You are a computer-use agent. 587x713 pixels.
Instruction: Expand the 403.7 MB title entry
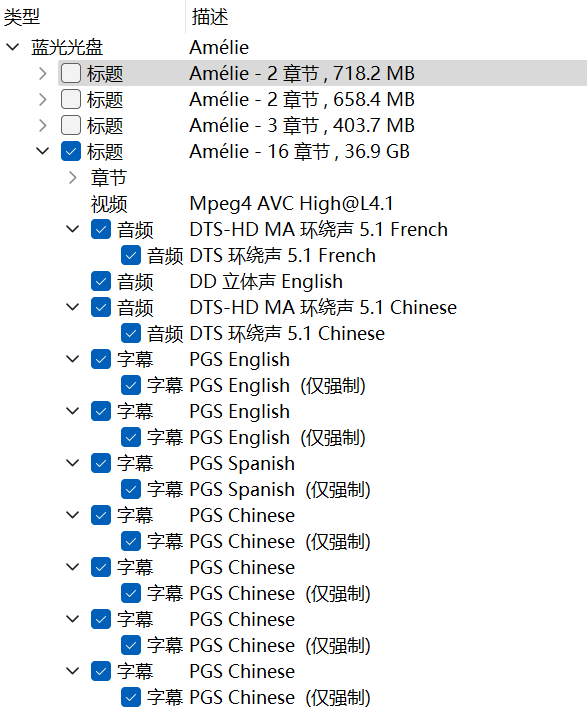pos(43,125)
